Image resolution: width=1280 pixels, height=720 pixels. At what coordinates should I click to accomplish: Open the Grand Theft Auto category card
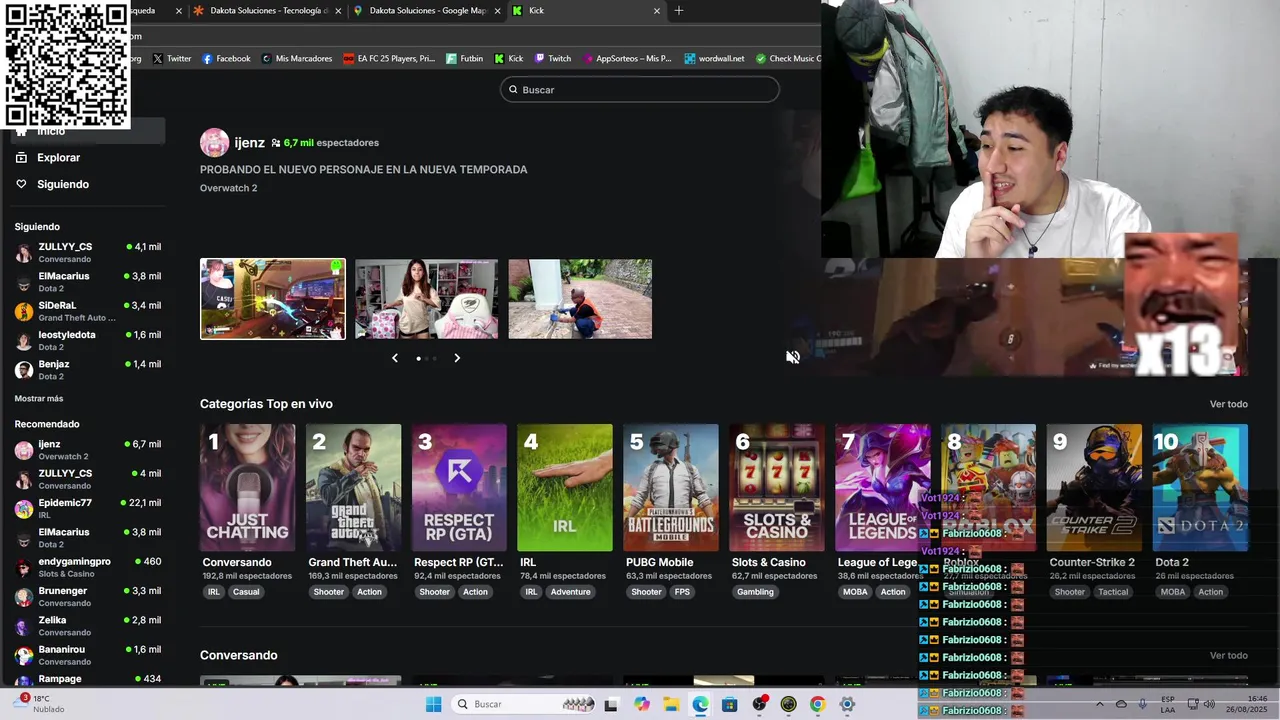click(x=353, y=487)
